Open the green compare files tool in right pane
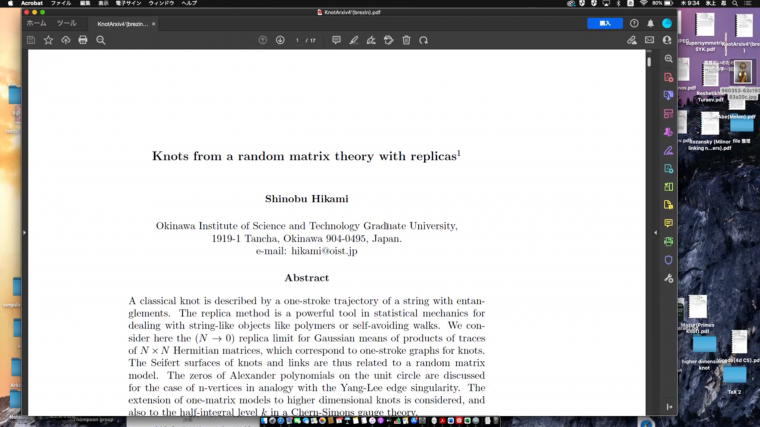This screenshot has height=427, width=760. point(668,187)
